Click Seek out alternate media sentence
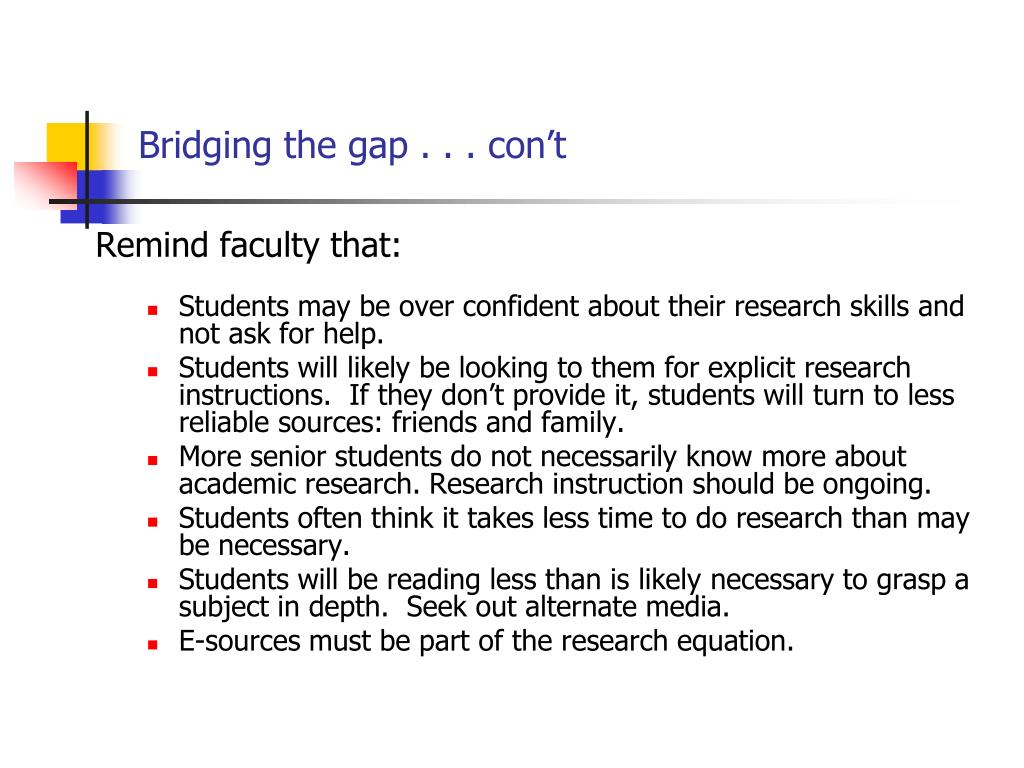This screenshot has width=1024, height=768. click(568, 607)
